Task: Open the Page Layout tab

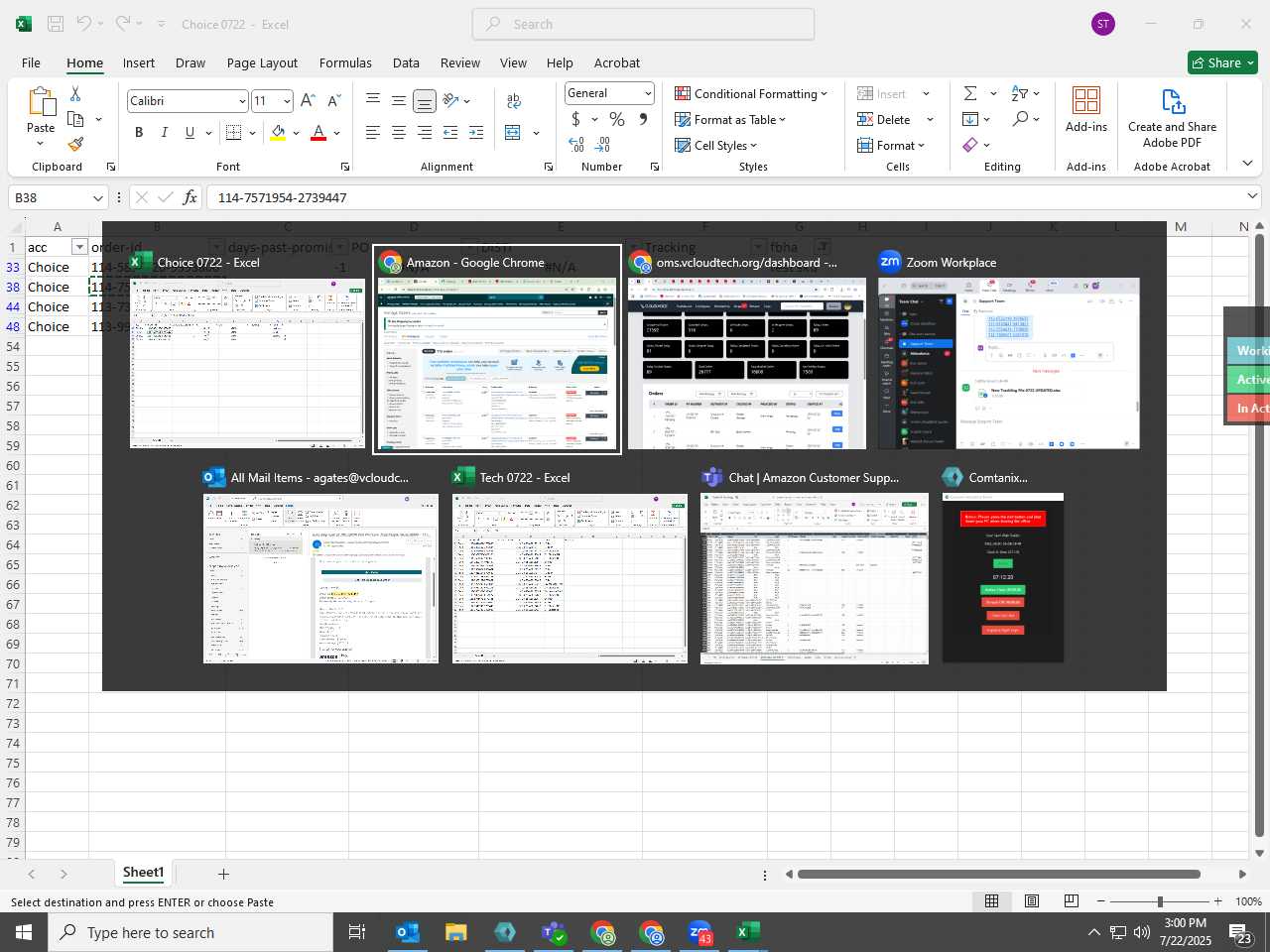Action: tap(262, 62)
